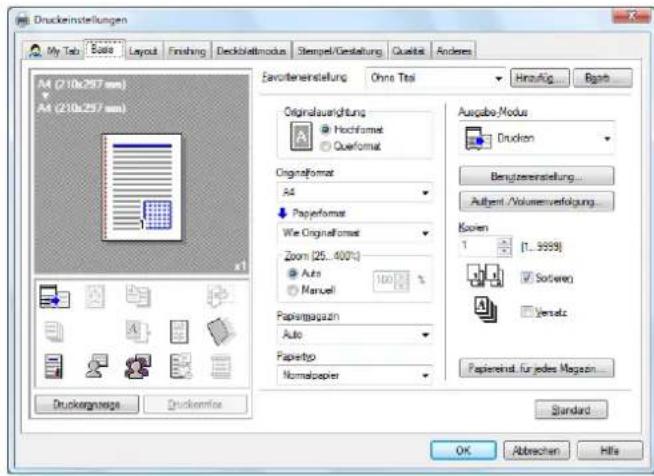Expand the Papiertyp dropdown showing Normalpapier
654x476 pixels.
tap(355, 375)
